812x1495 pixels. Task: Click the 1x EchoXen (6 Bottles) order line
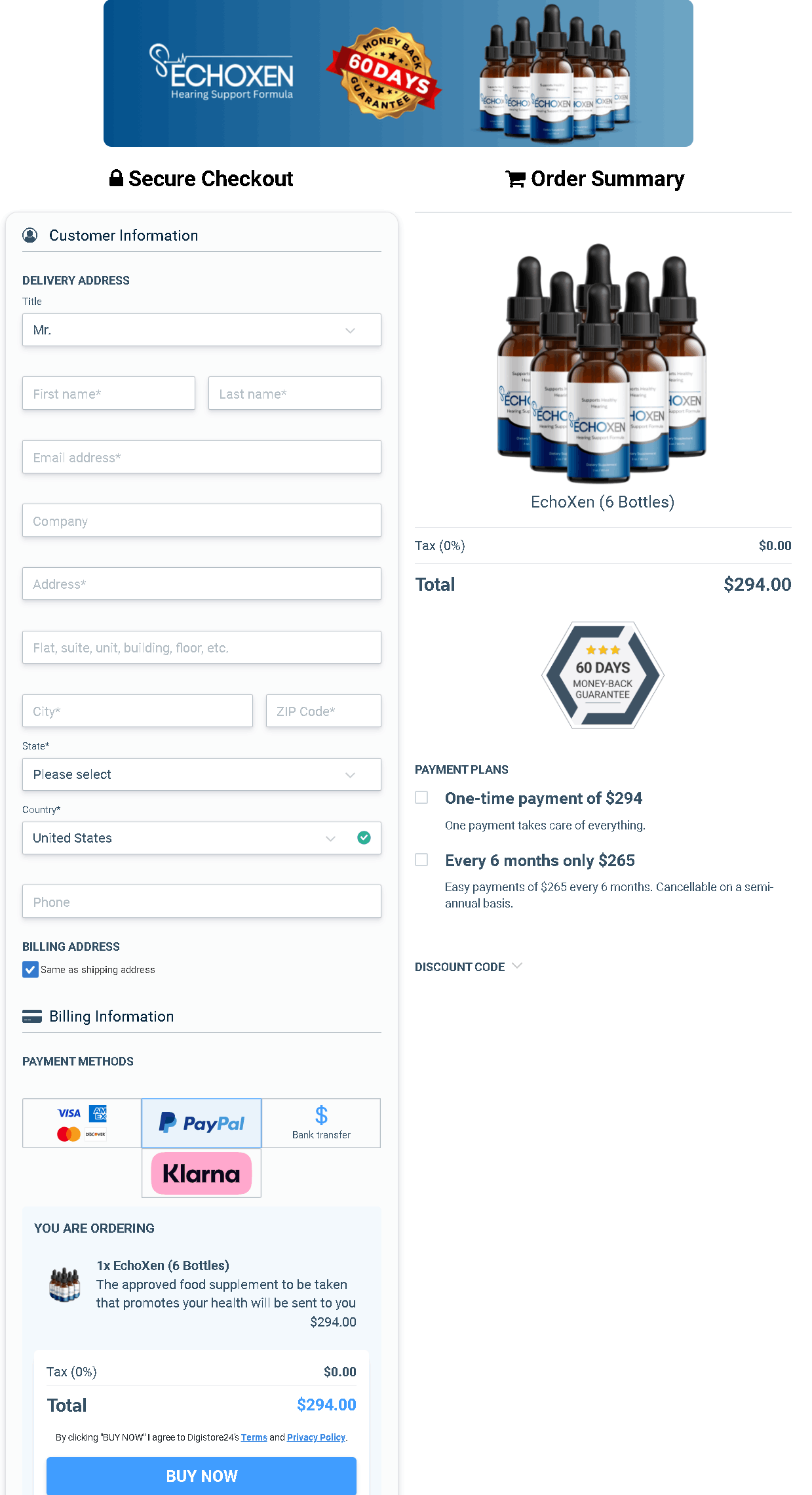[163, 1266]
